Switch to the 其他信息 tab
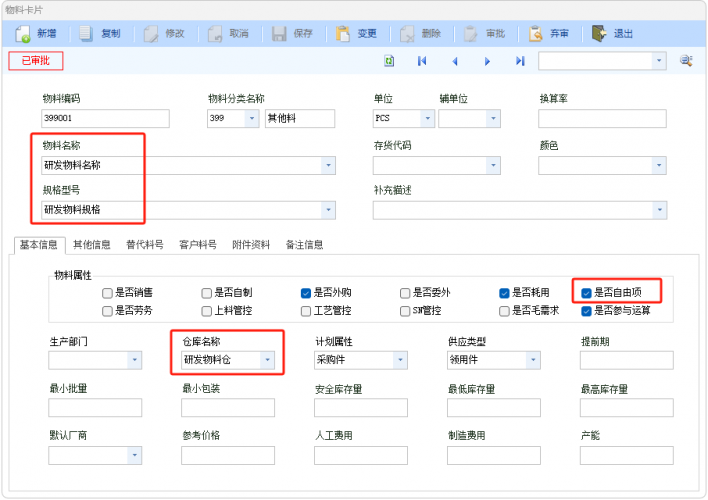Viewport: 708px width, 500px height. (x=92, y=244)
